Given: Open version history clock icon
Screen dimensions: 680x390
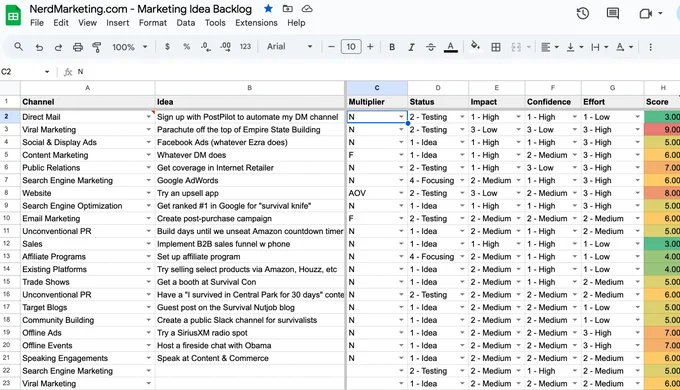Looking at the screenshot, I should 582,13.
